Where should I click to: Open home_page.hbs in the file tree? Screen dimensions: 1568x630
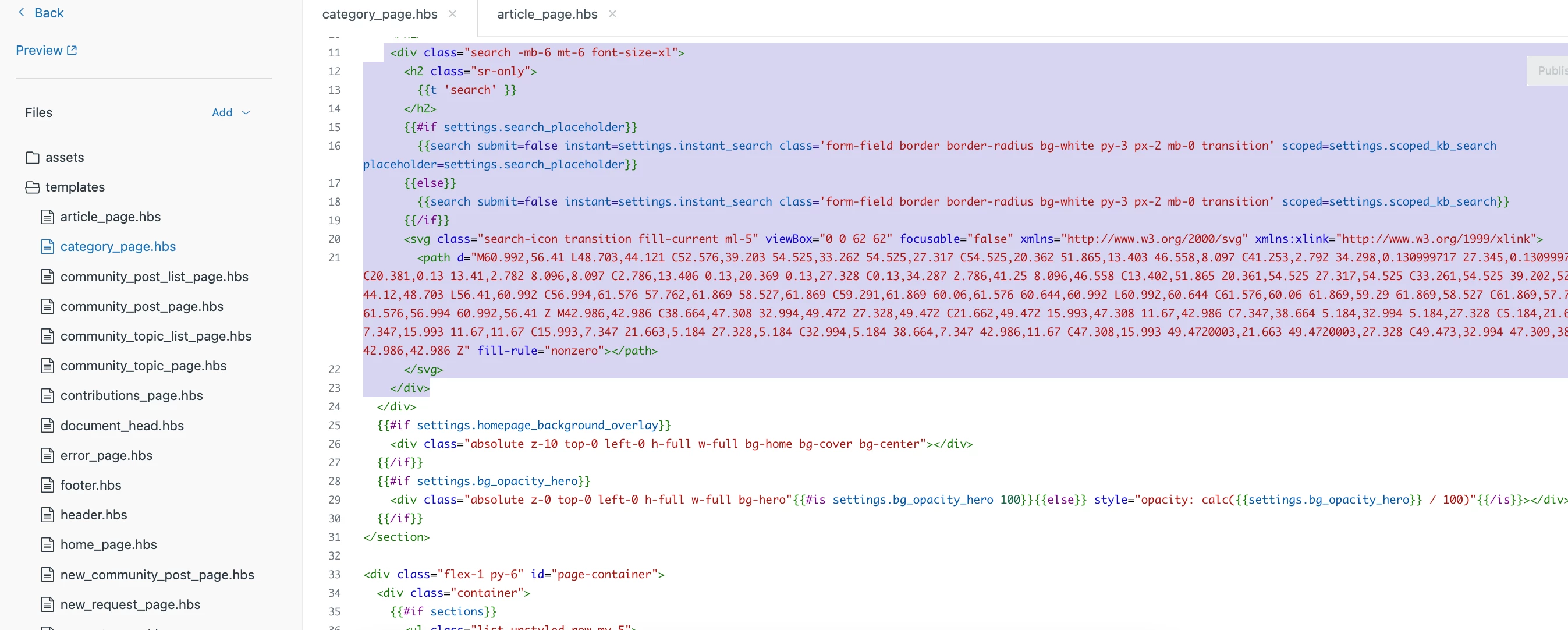(x=108, y=545)
